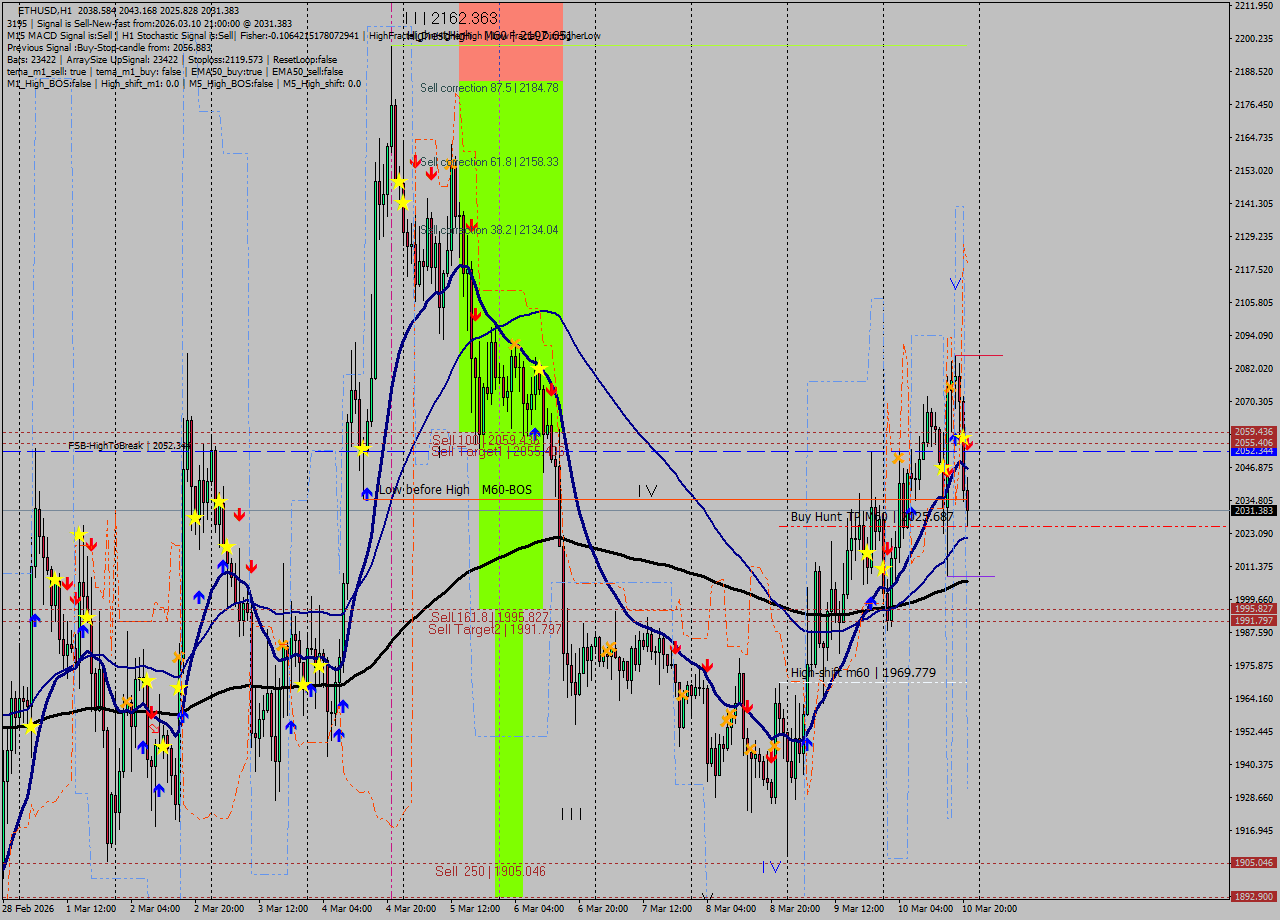Image resolution: width=1280 pixels, height=920 pixels.
Task: Select the orange X marker near the 8 Mar candles
Action: click(x=773, y=746)
